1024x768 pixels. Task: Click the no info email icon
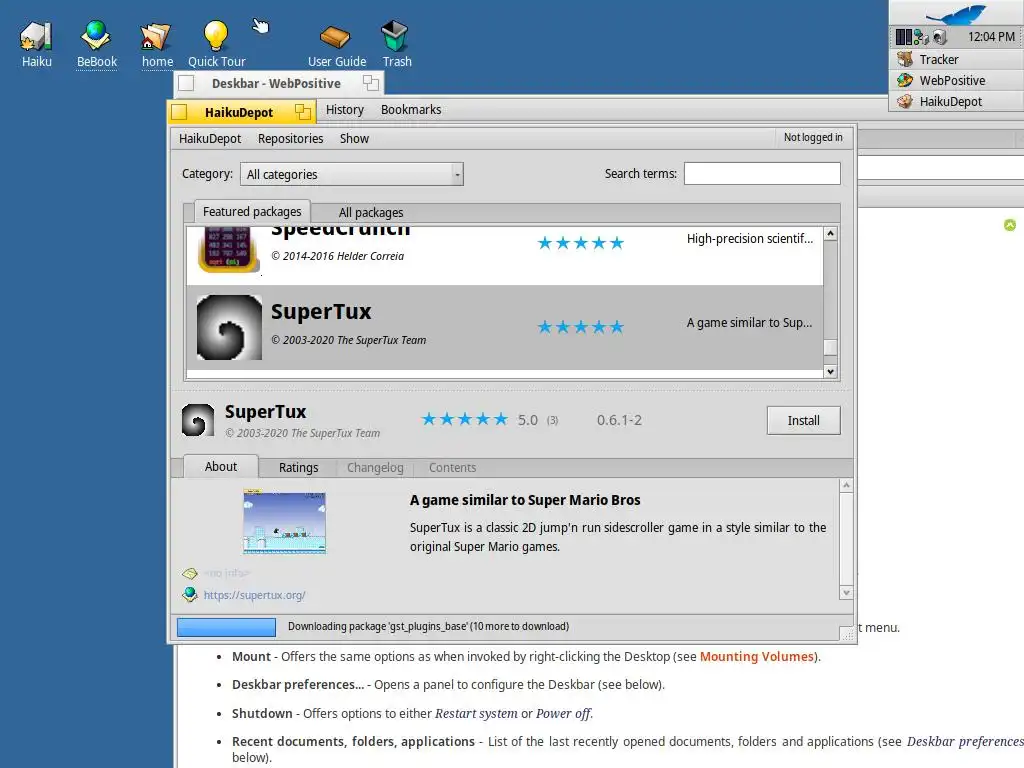(x=190, y=573)
